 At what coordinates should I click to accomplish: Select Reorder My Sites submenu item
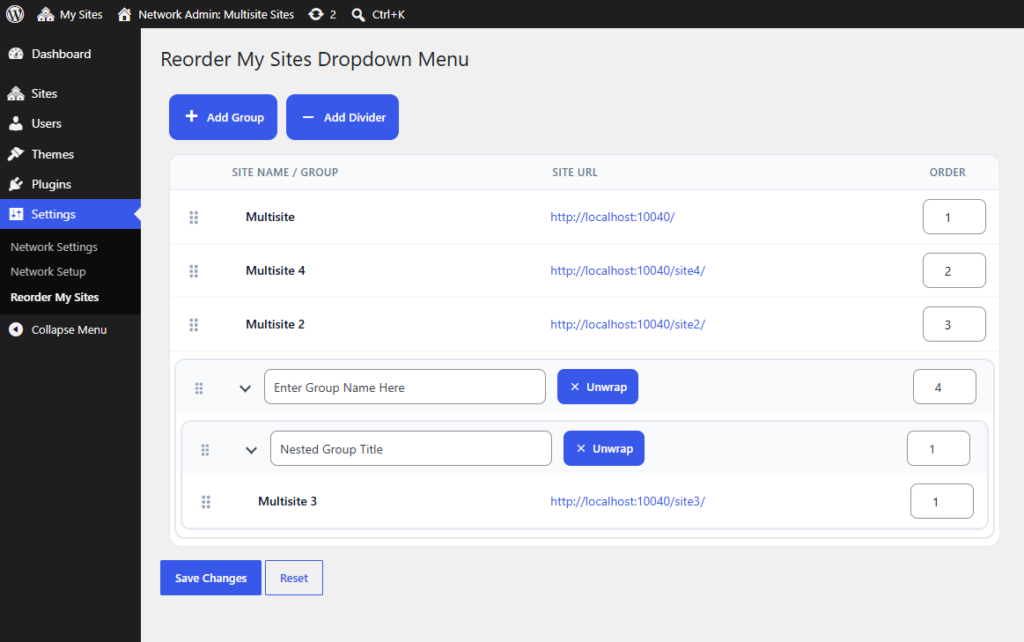(x=54, y=297)
